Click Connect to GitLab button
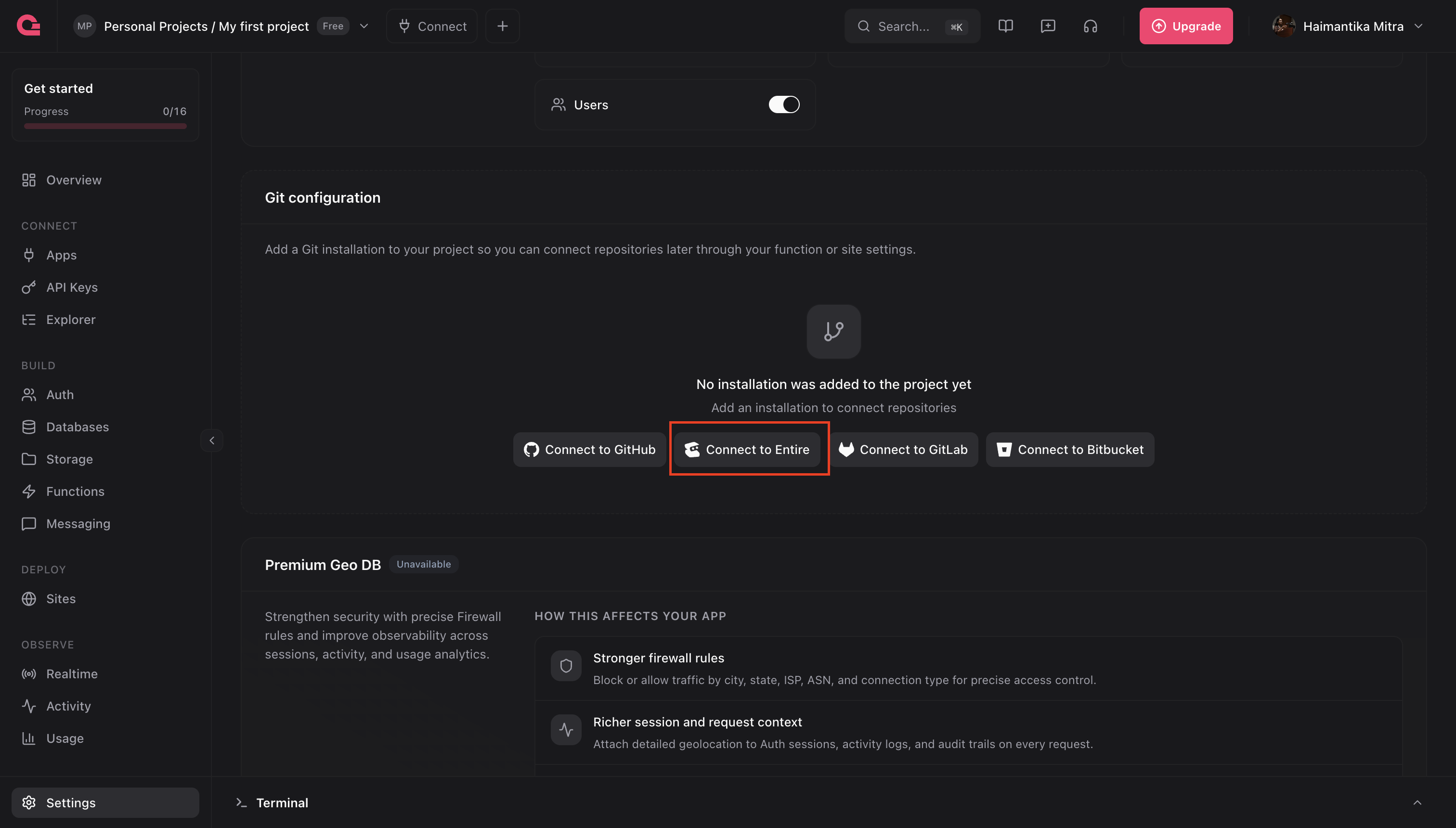Image resolution: width=1456 pixels, height=828 pixels. pyautogui.click(x=903, y=450)
